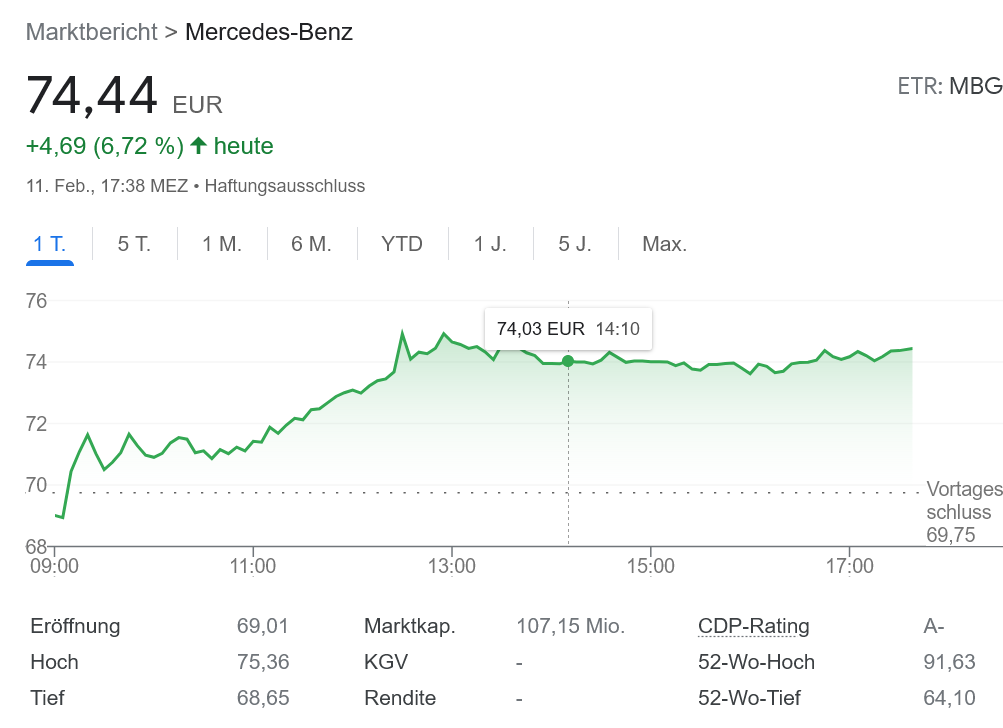1003x728 pixels.
Task: Select the 6 M. time range tab
Action: [x=311, y=244]
